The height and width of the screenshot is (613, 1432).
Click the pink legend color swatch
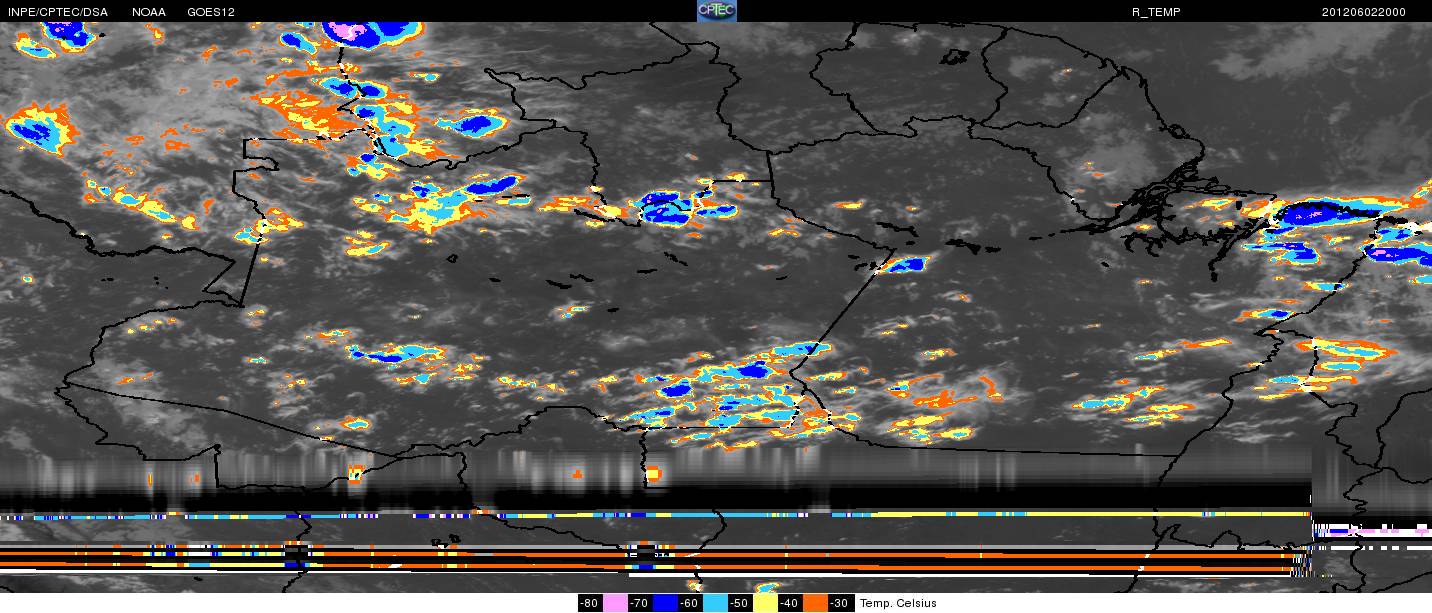point(615,603)
